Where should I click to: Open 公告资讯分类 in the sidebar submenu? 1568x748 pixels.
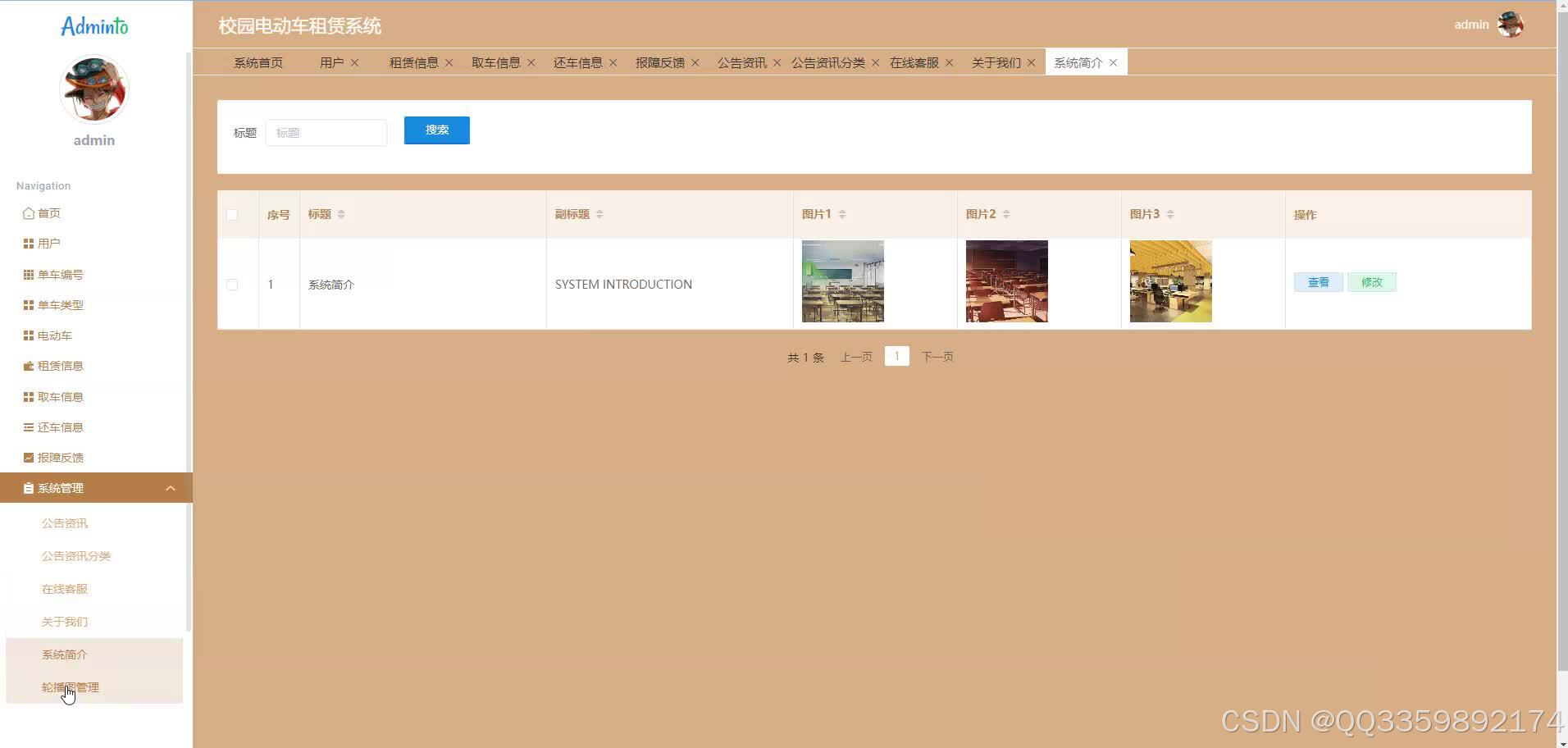pyautogui.click(x=76, y=556)
